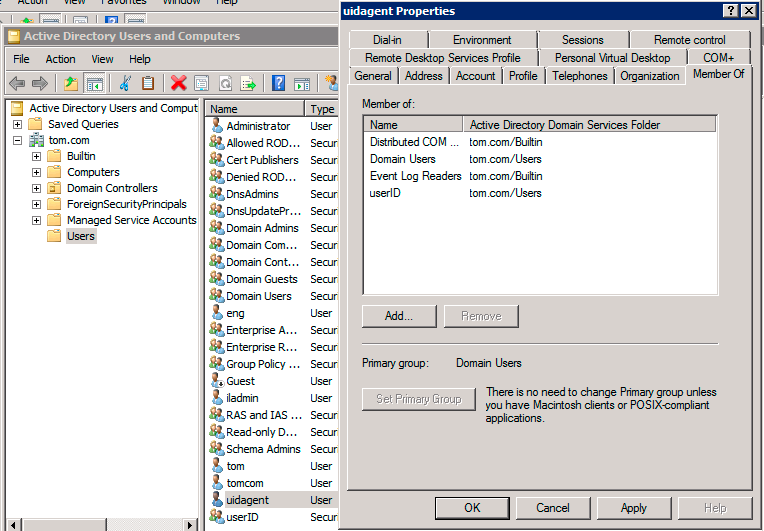
Task: Select the Users folder in the tree
Action: tap(80, 236)
